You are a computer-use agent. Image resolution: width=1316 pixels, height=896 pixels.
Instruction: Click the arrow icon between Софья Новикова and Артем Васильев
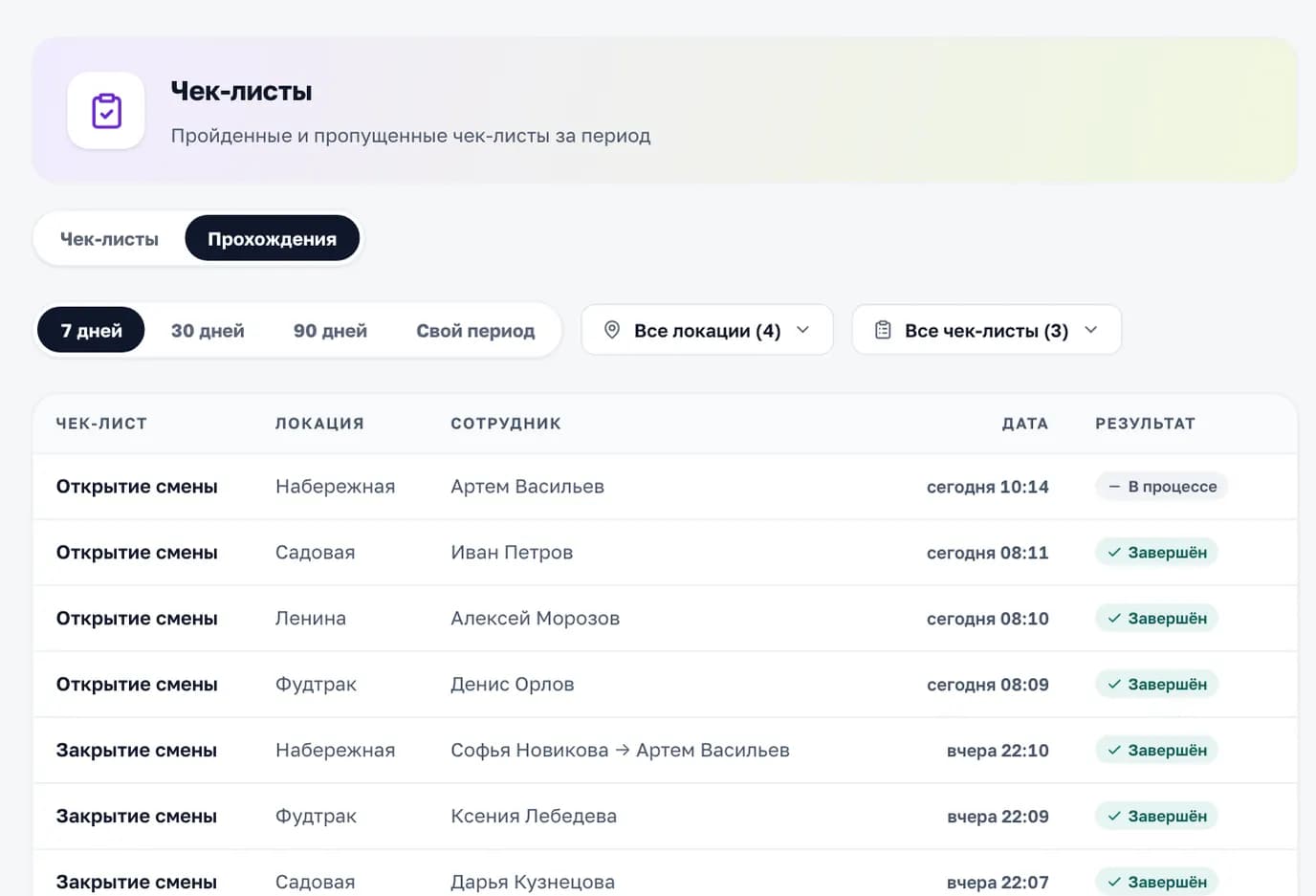tap(623, 751)
